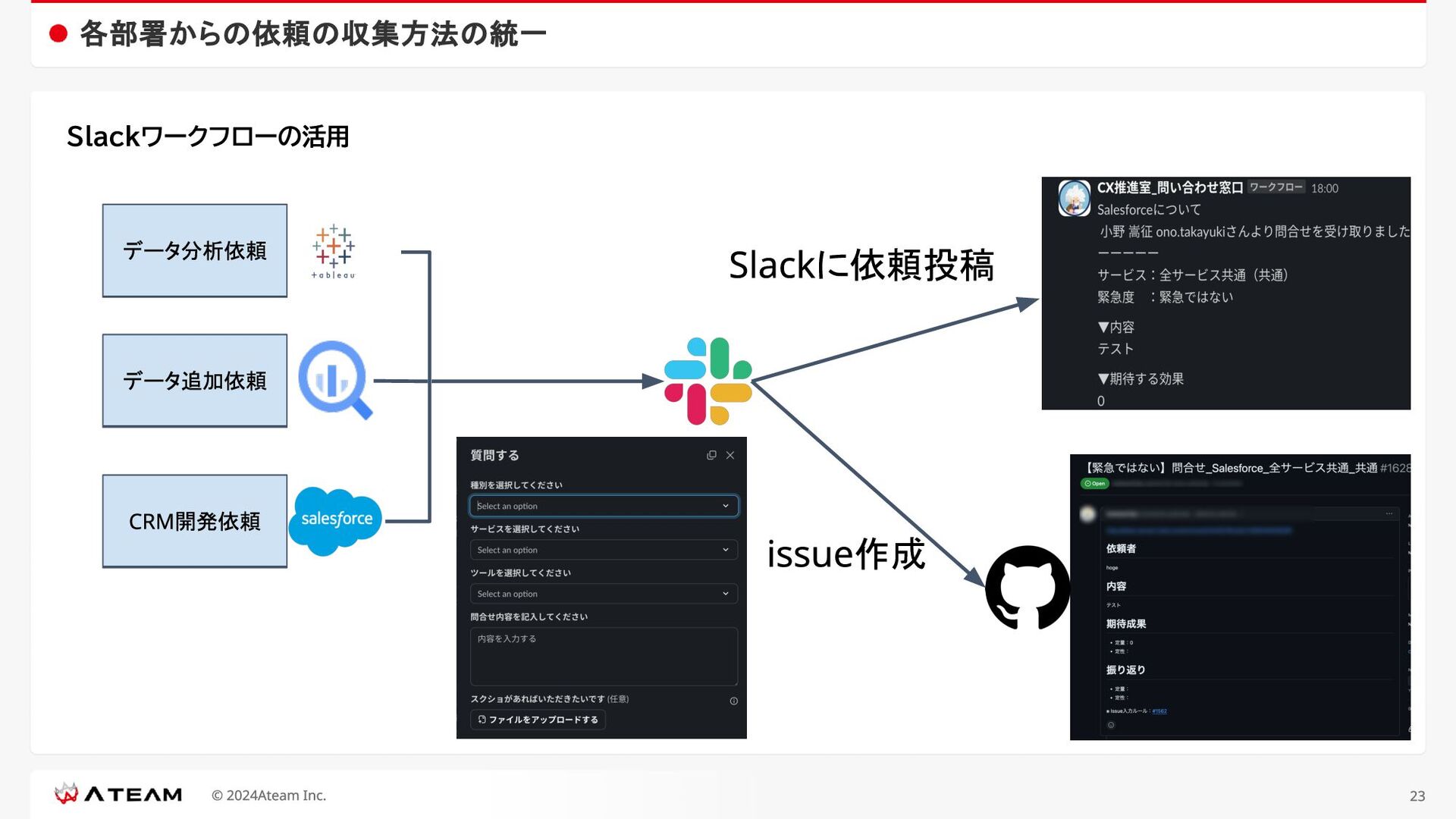Open the サービスを選択してください dropdown
1456x819 pixels.
tap(604, 550)
